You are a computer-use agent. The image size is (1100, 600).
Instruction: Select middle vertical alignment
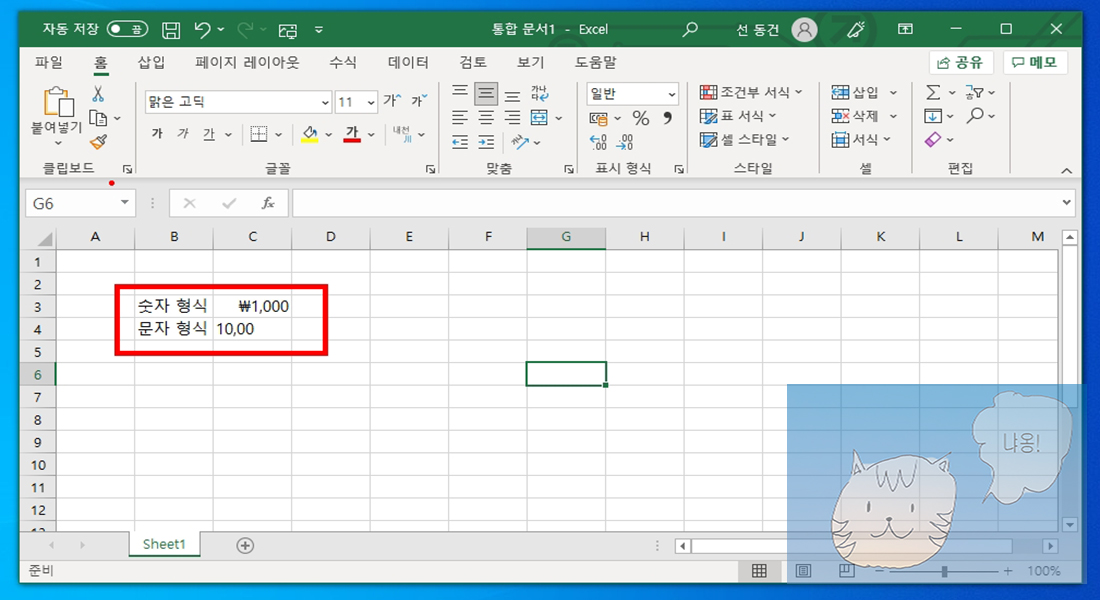tap(486, 93)
